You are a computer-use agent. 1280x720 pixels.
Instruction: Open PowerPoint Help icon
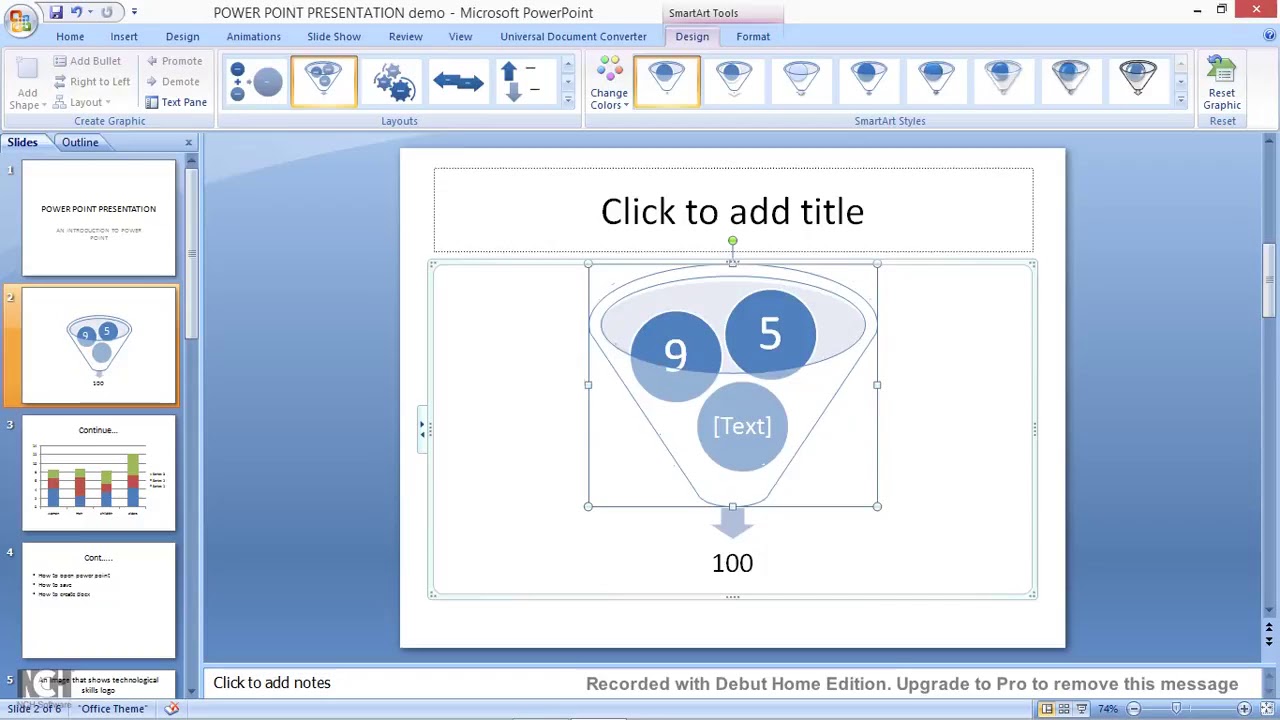click(1269, 36)
